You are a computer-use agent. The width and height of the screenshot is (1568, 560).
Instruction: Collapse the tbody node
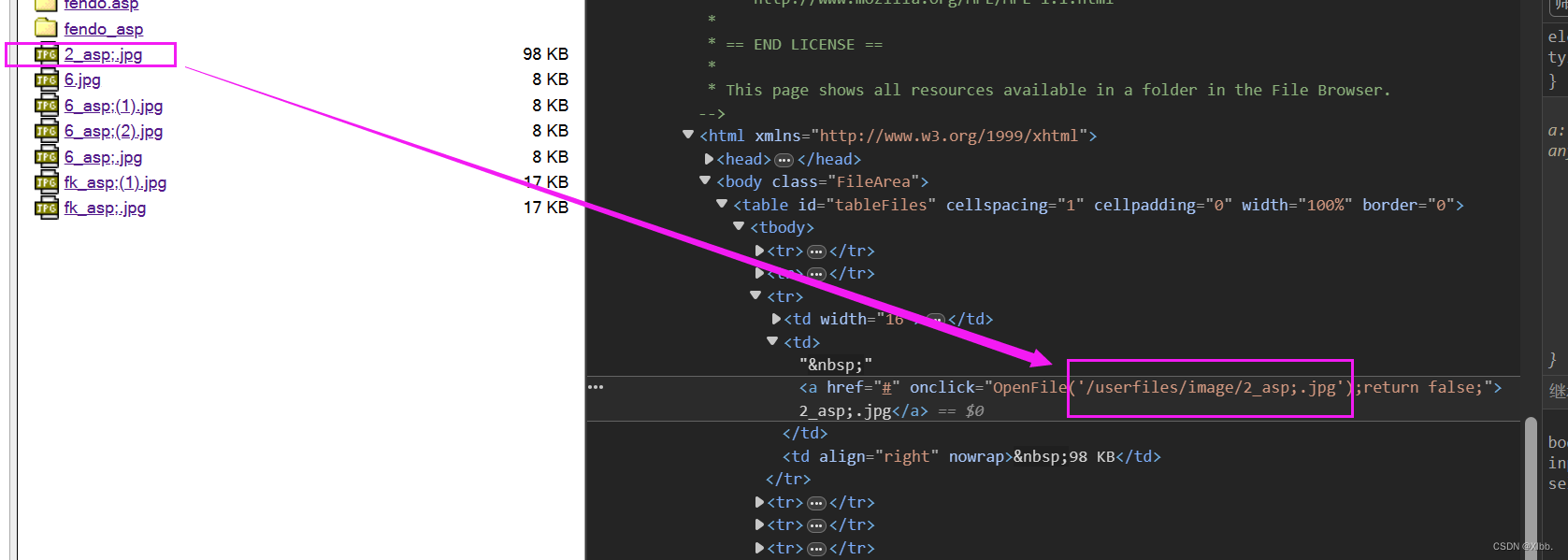[739, 226]
